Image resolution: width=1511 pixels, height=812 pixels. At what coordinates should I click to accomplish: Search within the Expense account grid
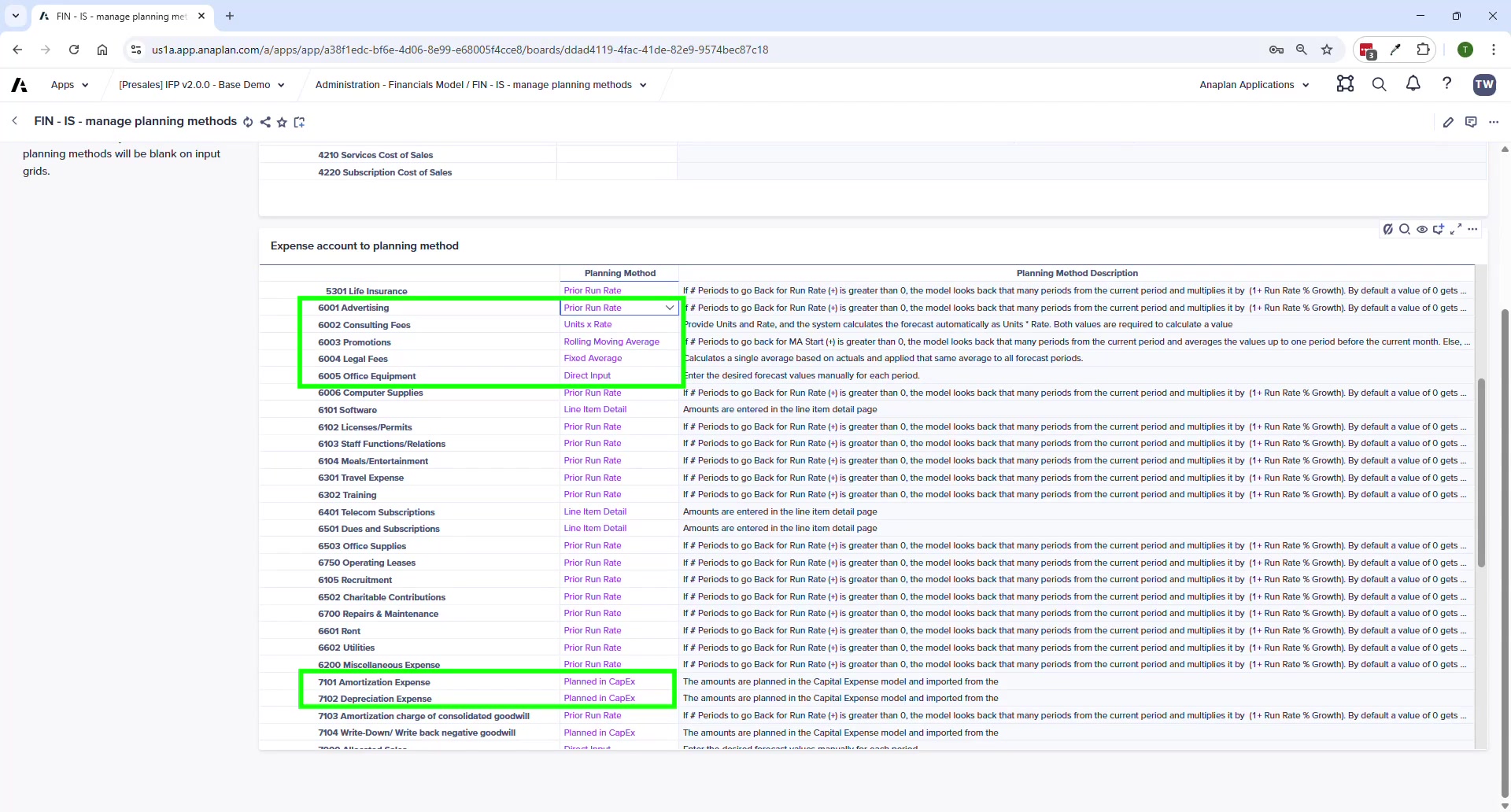1406,230
